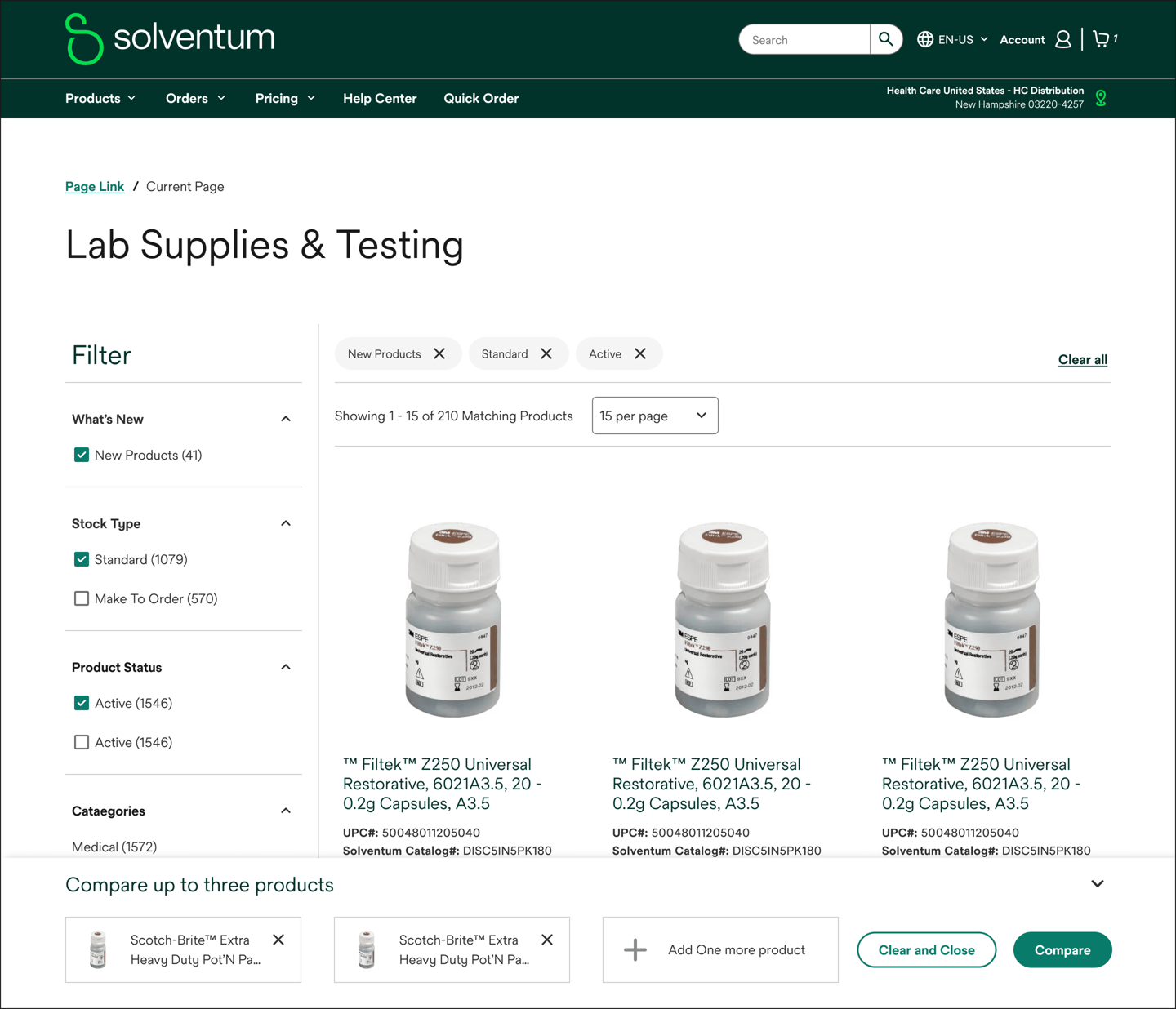This screenshot has width=1176, height=1009.
Task: Follow the Page Link breadcrumb
Action: click(95, 186)
